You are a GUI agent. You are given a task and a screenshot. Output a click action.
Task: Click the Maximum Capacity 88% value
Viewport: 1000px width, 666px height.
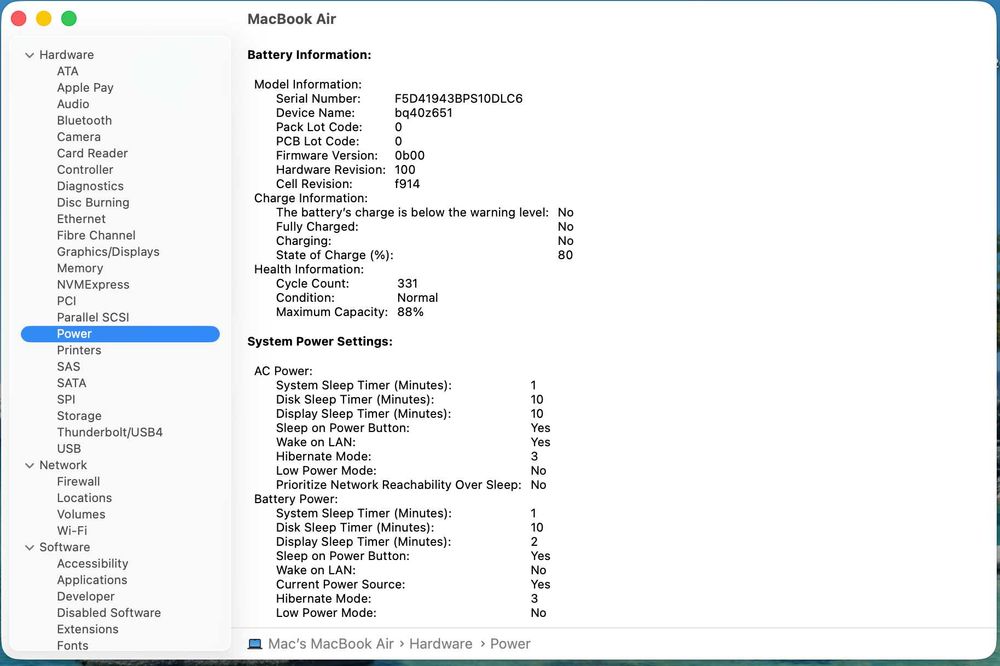pos(410,313)
